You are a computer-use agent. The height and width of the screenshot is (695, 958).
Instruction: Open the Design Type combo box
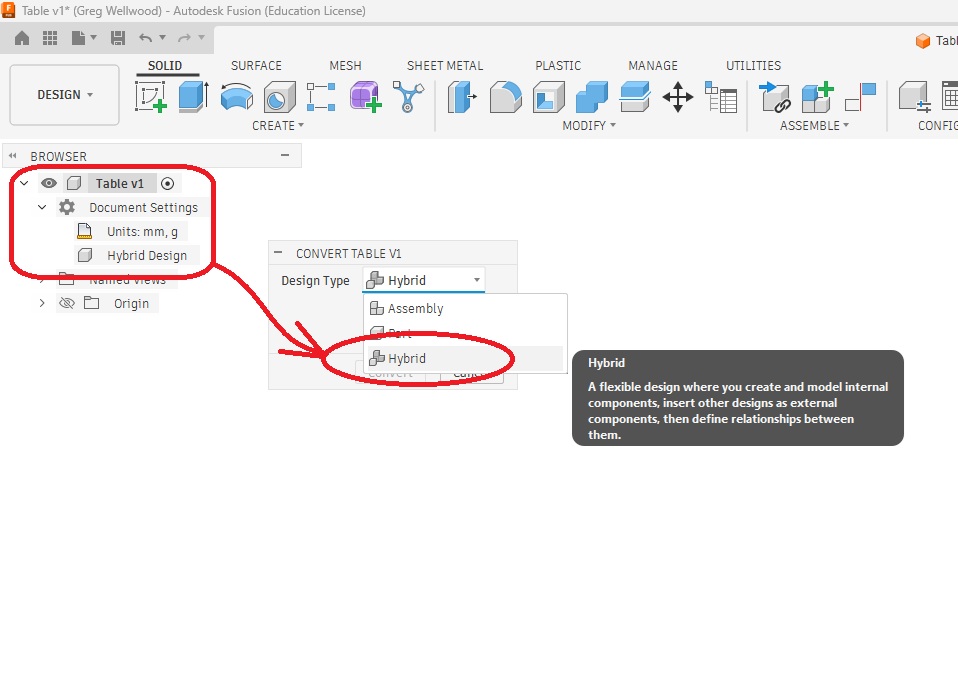423,280
